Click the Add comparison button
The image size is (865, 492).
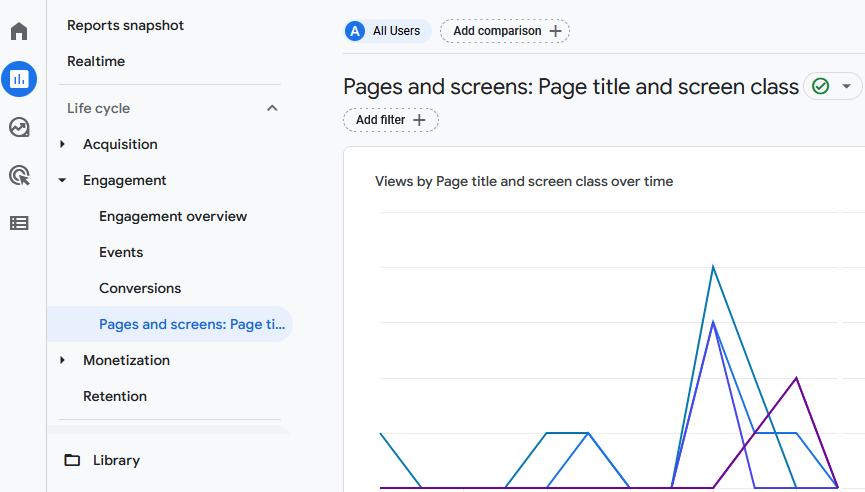(x=505, y=31)
